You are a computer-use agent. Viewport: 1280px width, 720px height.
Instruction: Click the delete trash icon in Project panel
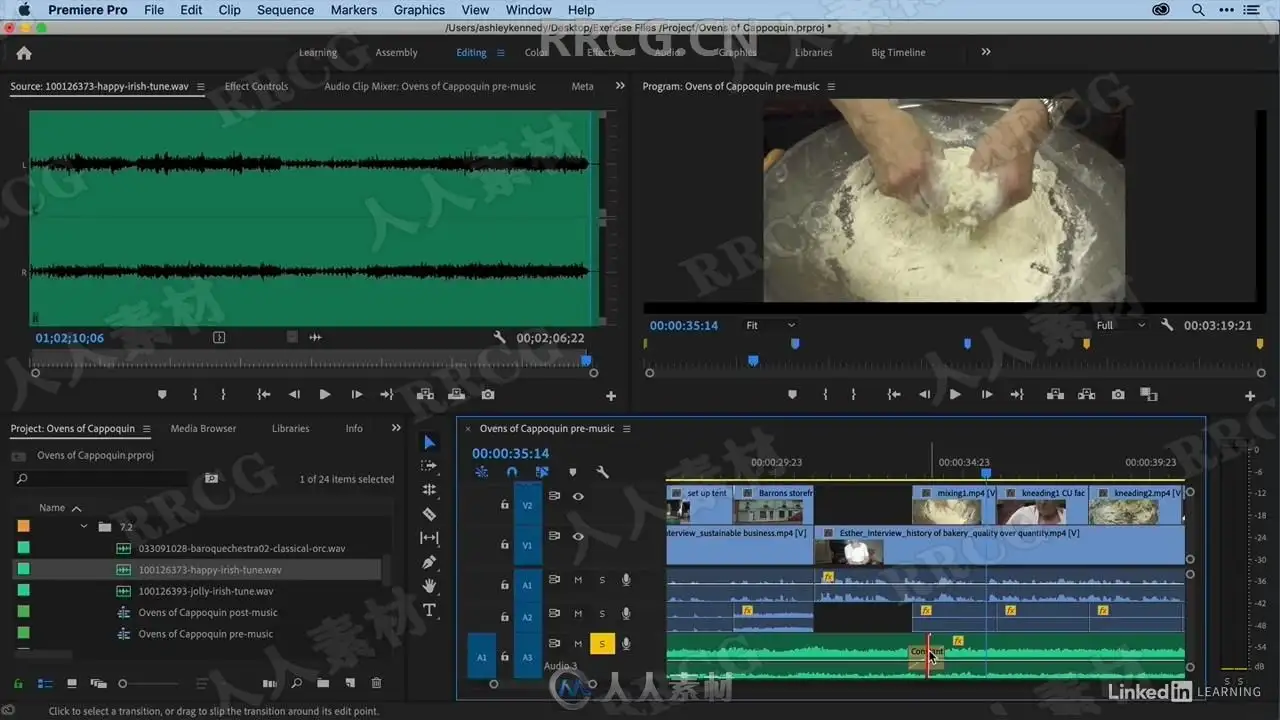click(376, 684)
